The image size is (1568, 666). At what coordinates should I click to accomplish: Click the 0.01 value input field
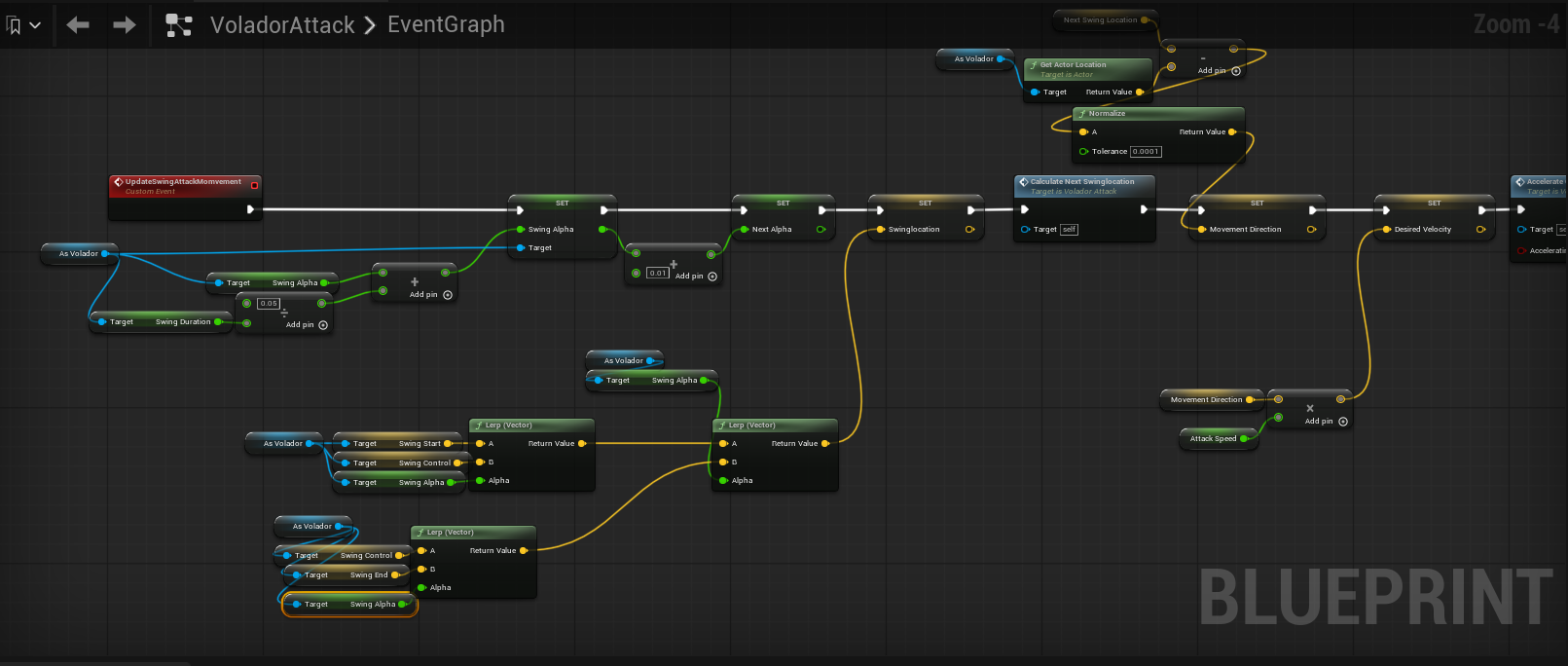(x=658, y=273)
